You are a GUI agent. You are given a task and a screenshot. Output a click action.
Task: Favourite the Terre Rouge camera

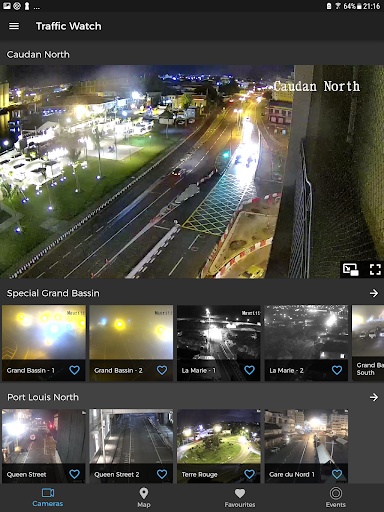249,474
